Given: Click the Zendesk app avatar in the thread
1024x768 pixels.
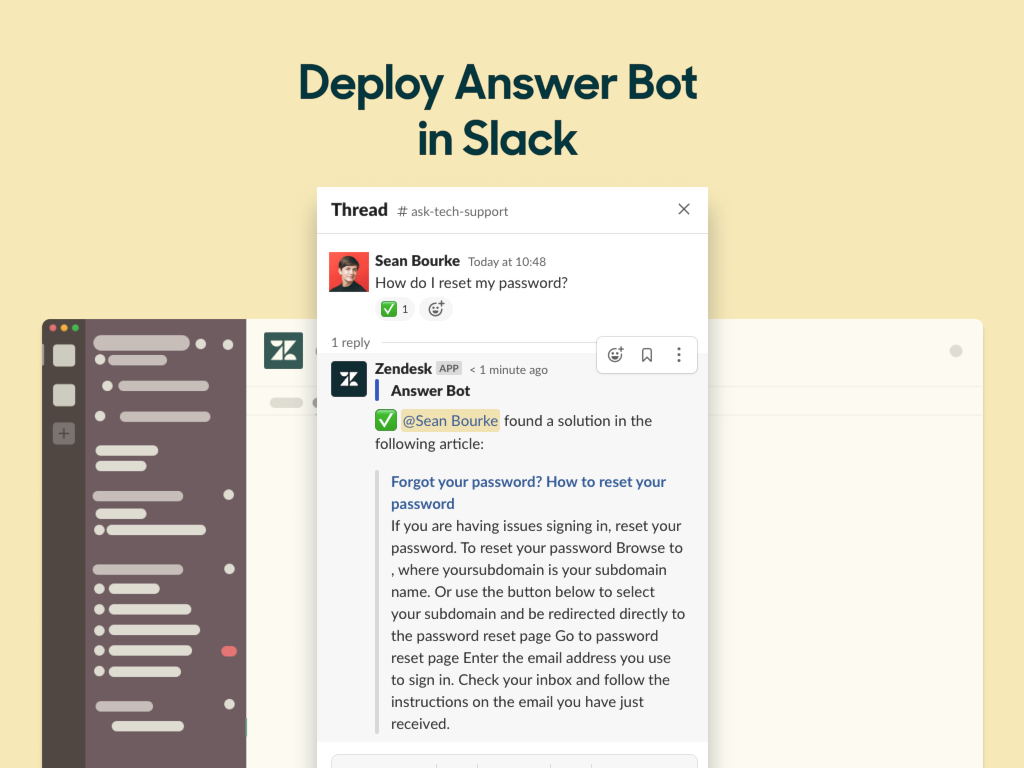Looking at the screenshot, I should pyautogui.click(x=349, y=379).
